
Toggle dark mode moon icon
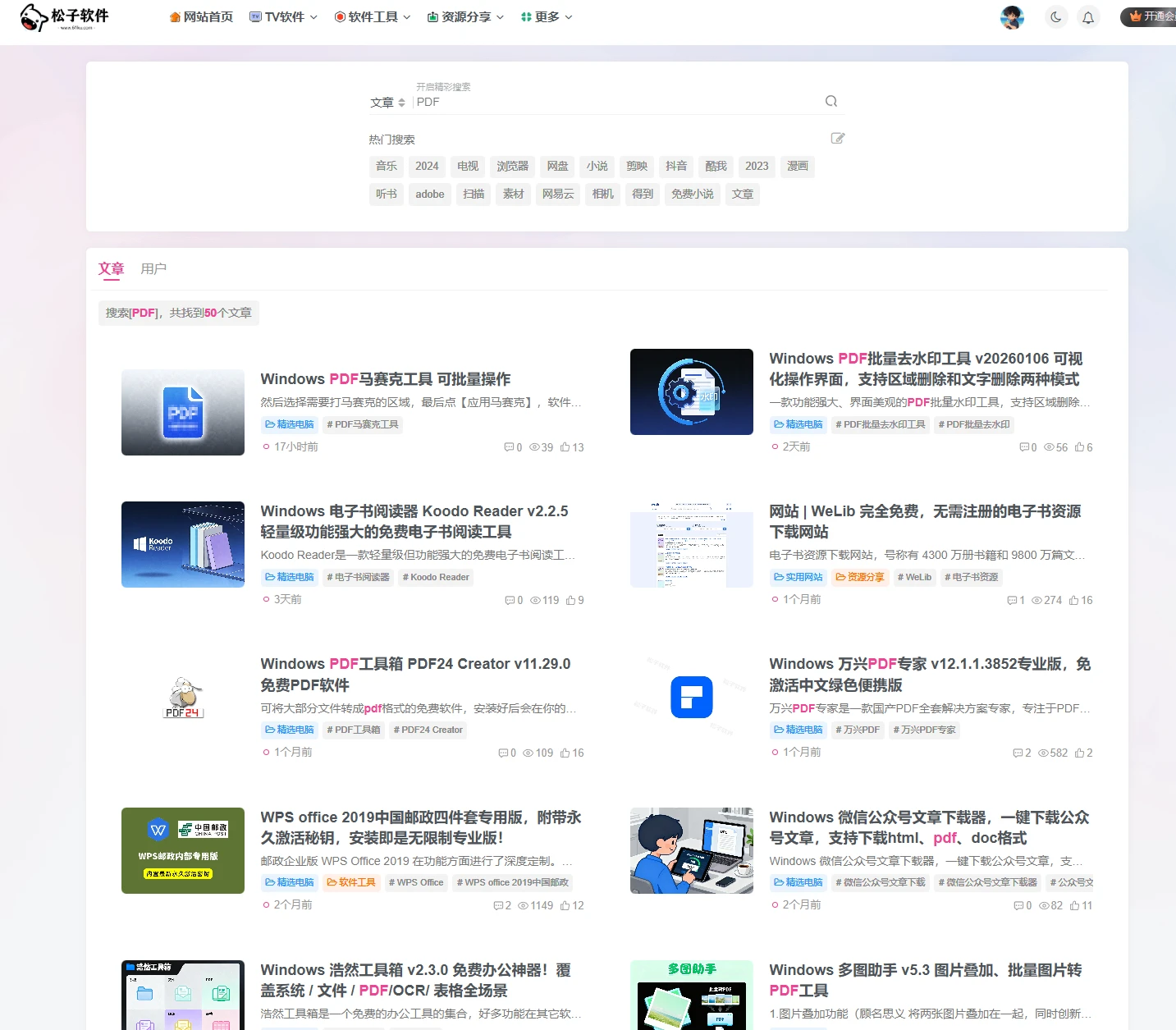click(x=1056, y=17)
